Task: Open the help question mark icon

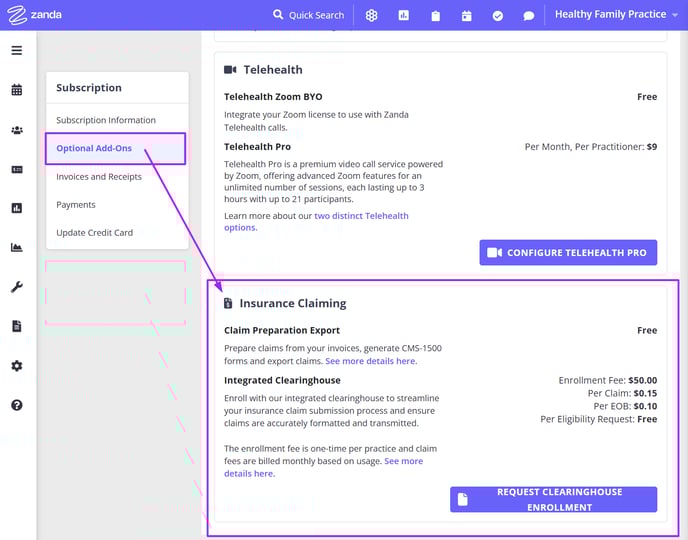Action: click(x=17, y=405)
